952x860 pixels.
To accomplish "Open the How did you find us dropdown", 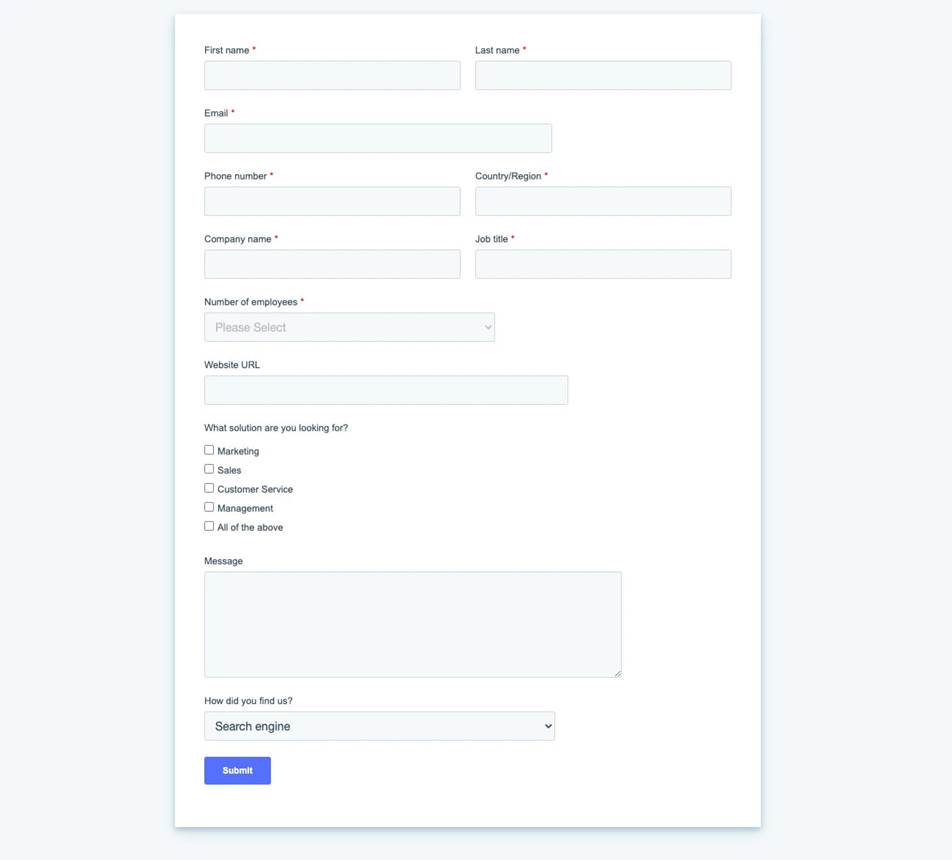I will point(379,726).
